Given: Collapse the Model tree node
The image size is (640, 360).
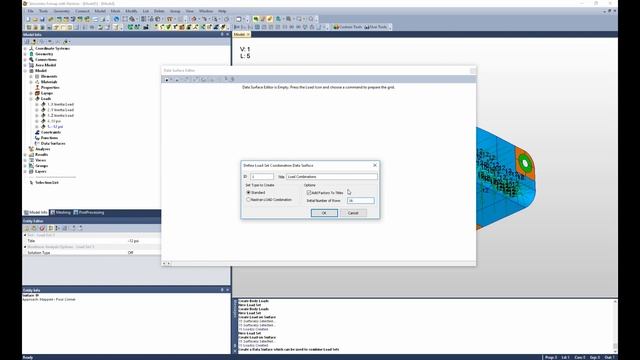Looking at the screenshot, I should point(25,71).
